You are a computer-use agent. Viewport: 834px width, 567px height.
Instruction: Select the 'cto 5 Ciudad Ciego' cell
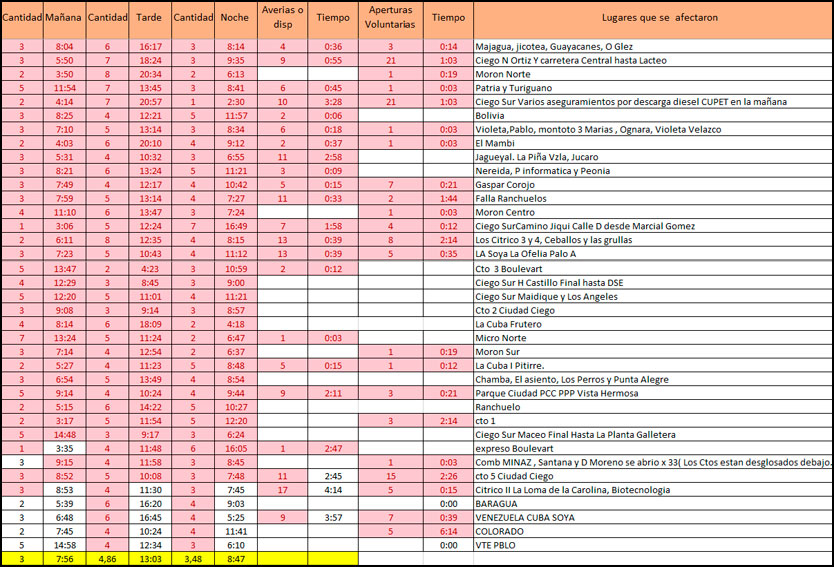[x=653, y=476]
